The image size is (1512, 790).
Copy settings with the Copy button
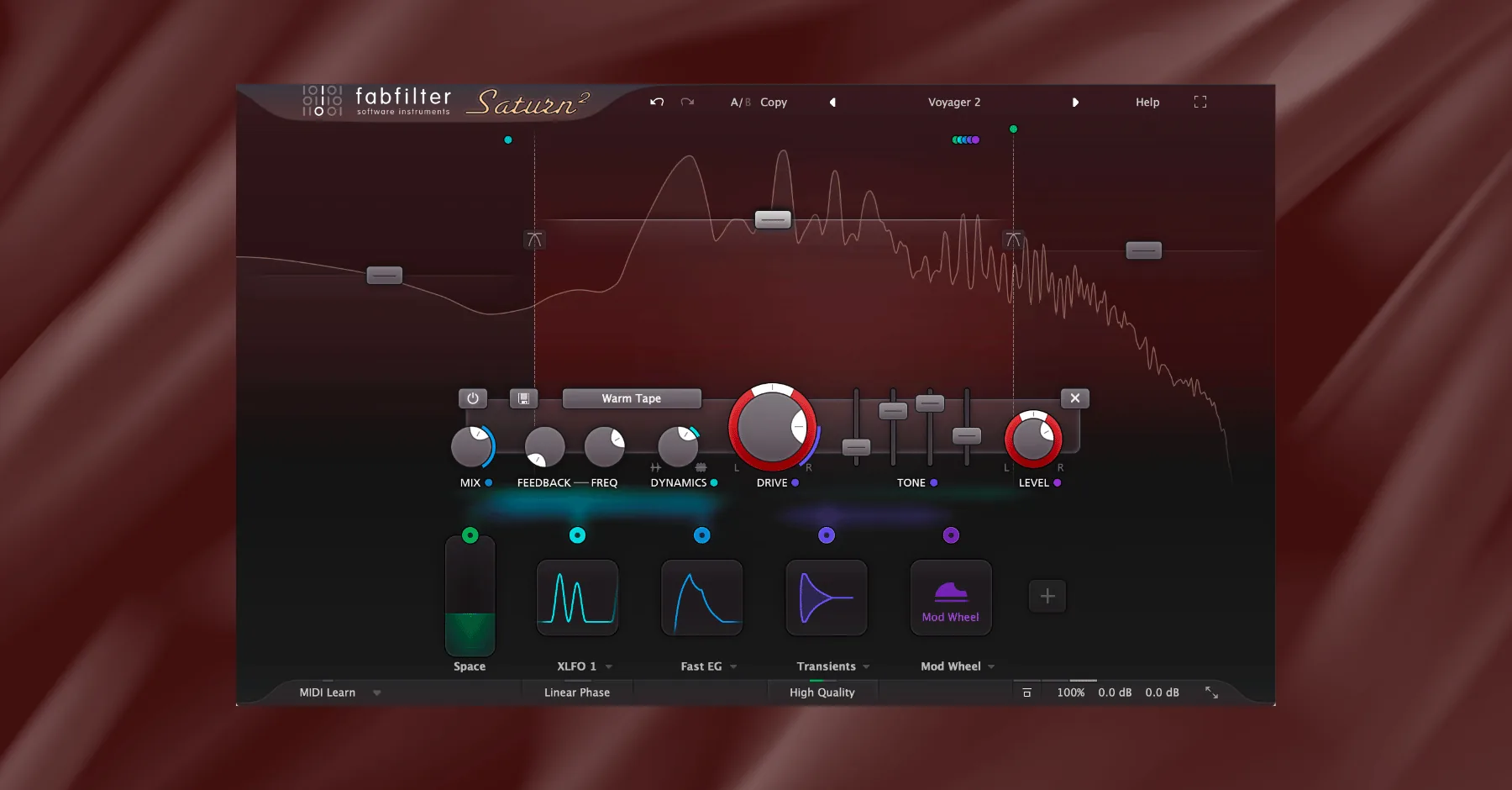(x=774, y=103)
